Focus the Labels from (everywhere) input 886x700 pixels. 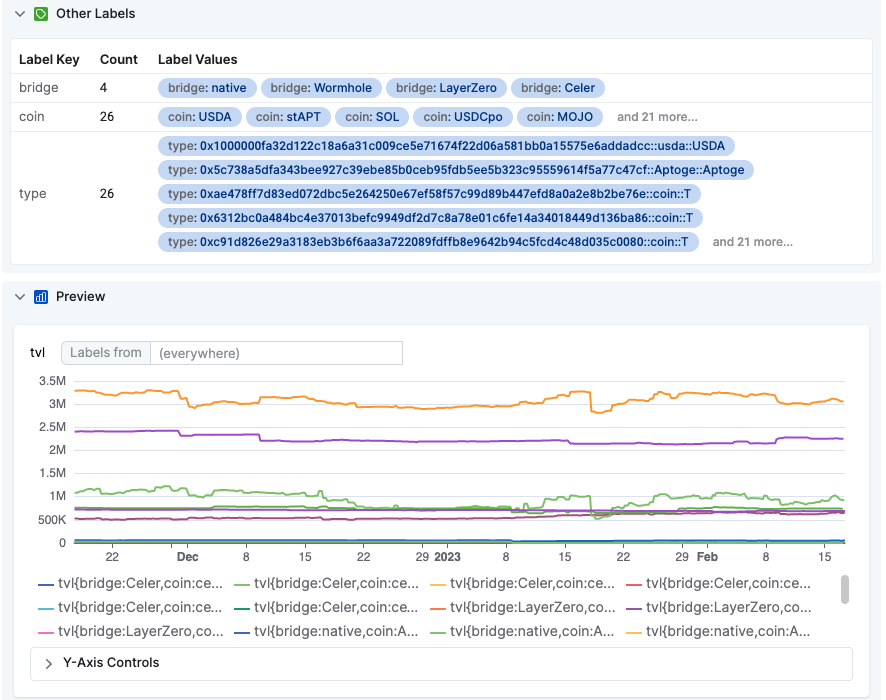pos(275,353)
